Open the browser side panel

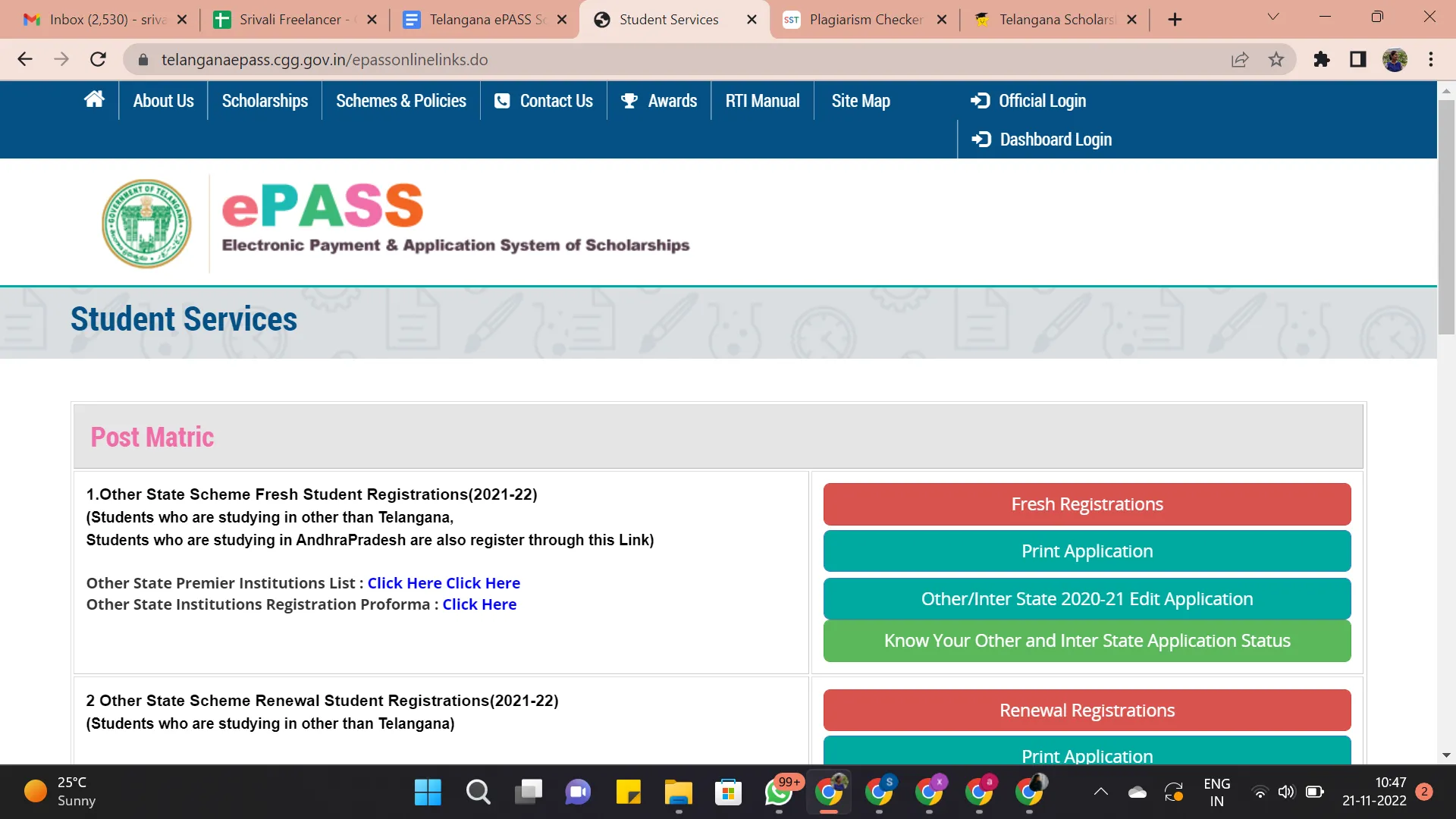1357,59
